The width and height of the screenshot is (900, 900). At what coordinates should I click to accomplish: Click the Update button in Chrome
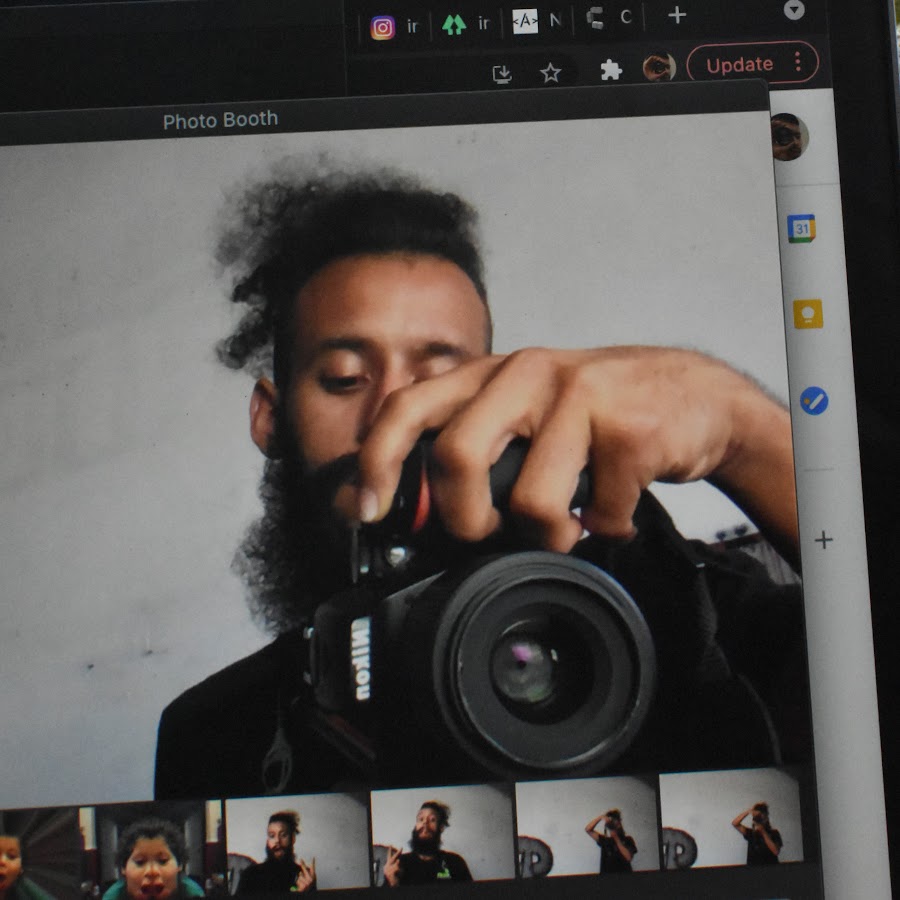tap(740, 64)
